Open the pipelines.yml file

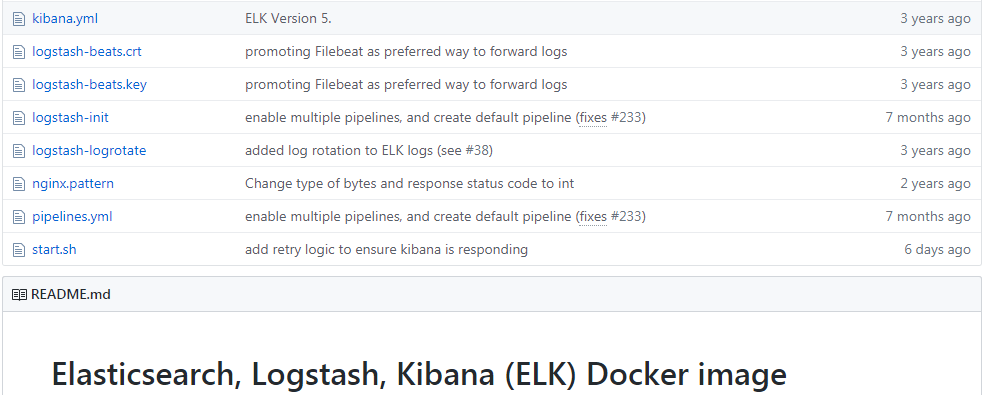tap(72, 216)
